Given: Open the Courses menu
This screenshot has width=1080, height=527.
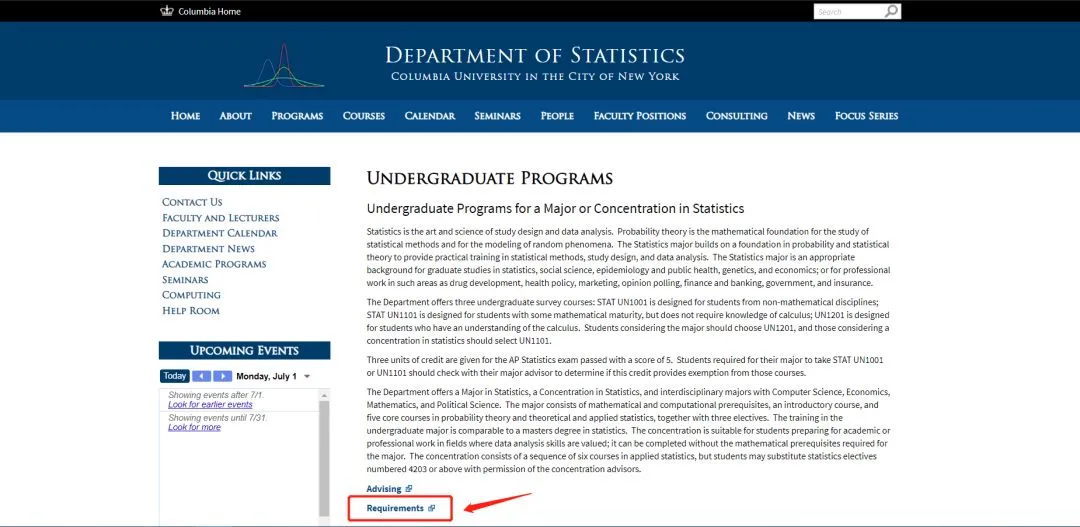Looking at the screenshot, I should click(364, 116).
